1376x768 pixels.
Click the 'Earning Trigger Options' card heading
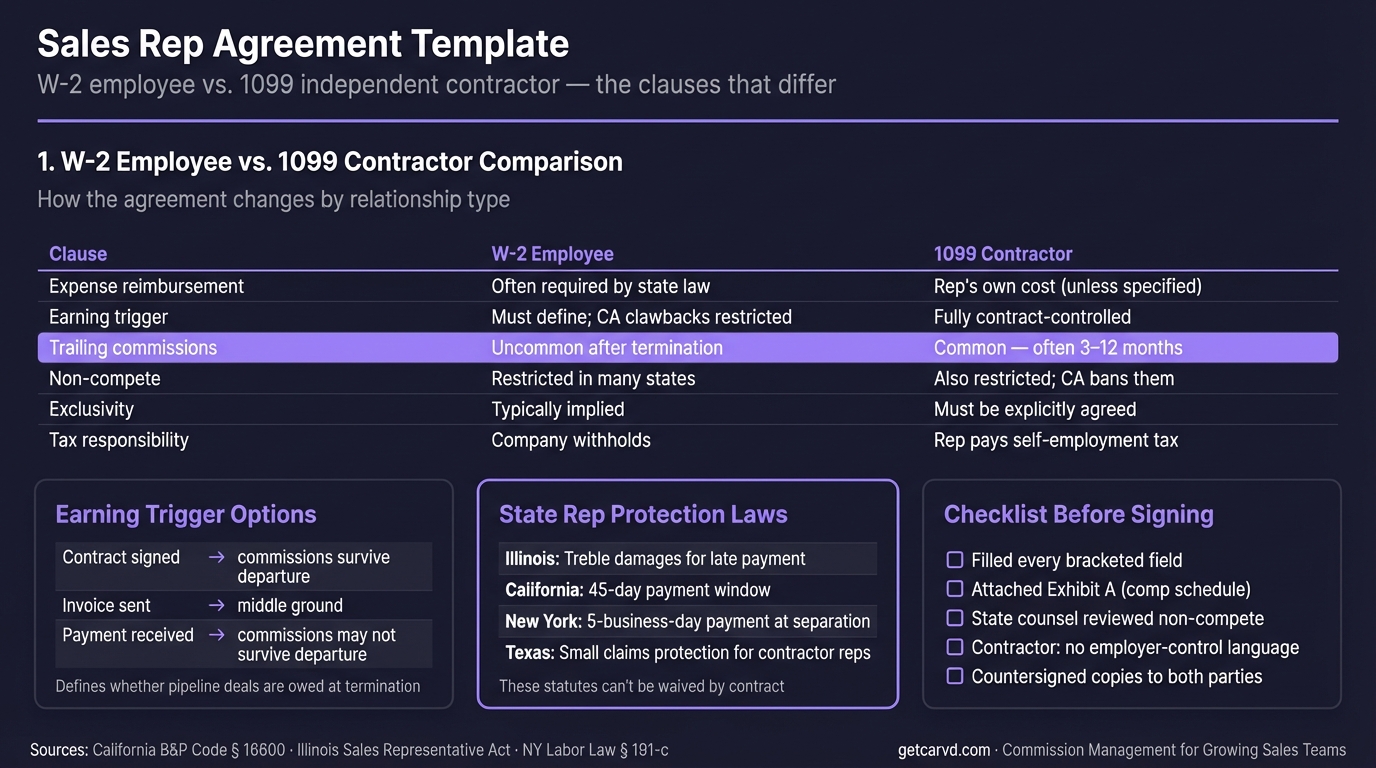tap(186, 515)
